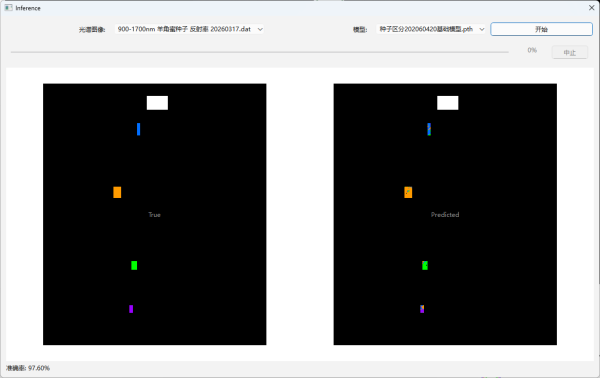Click the orange region in Predicted image
The height and width of the screenshot is (378, 600).
(408, 192)
